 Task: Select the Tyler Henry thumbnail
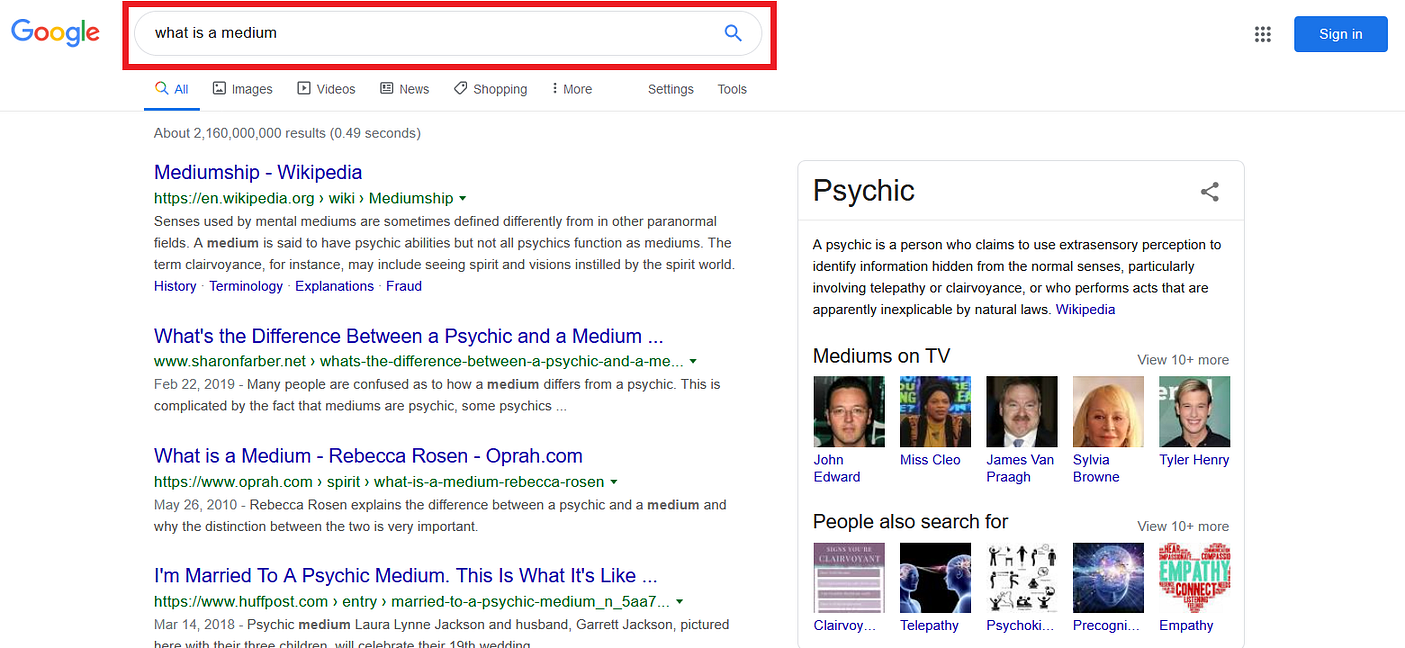[1195, 411]
